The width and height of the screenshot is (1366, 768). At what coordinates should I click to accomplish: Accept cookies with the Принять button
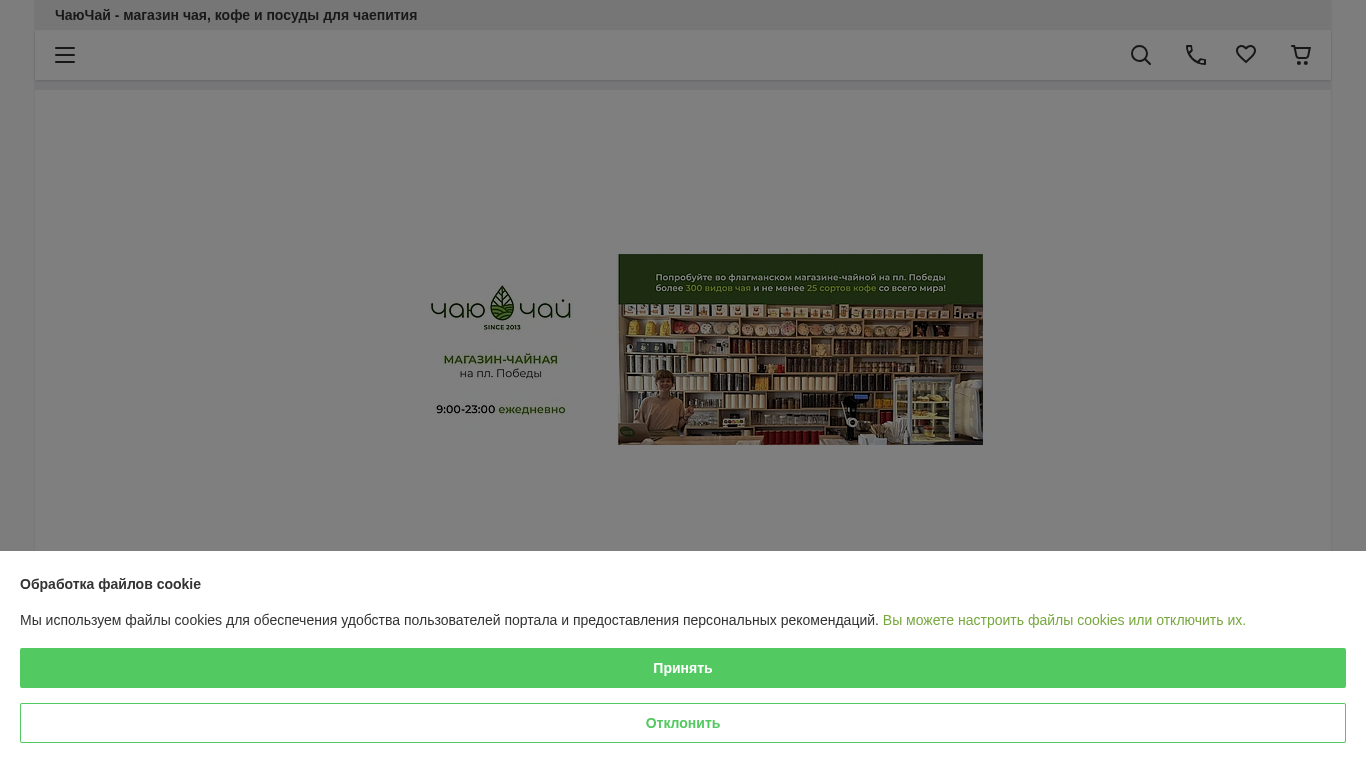(x=683, y=668)
